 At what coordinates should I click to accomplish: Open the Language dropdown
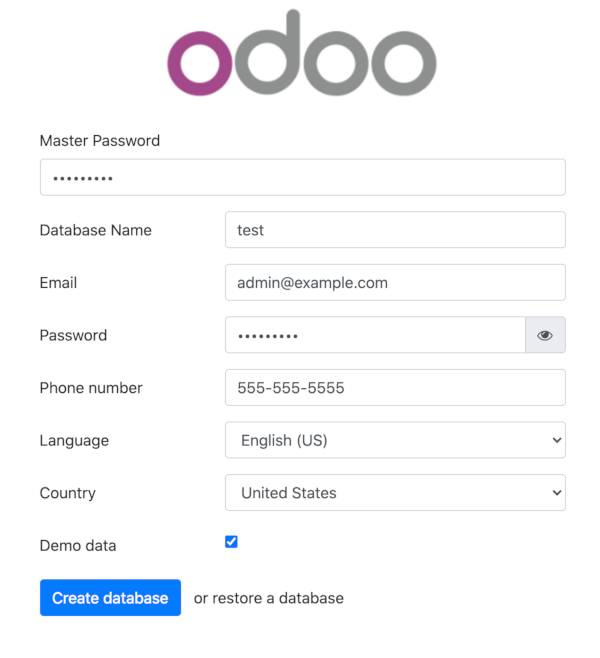pyautogui.click(x=395, y=440)
